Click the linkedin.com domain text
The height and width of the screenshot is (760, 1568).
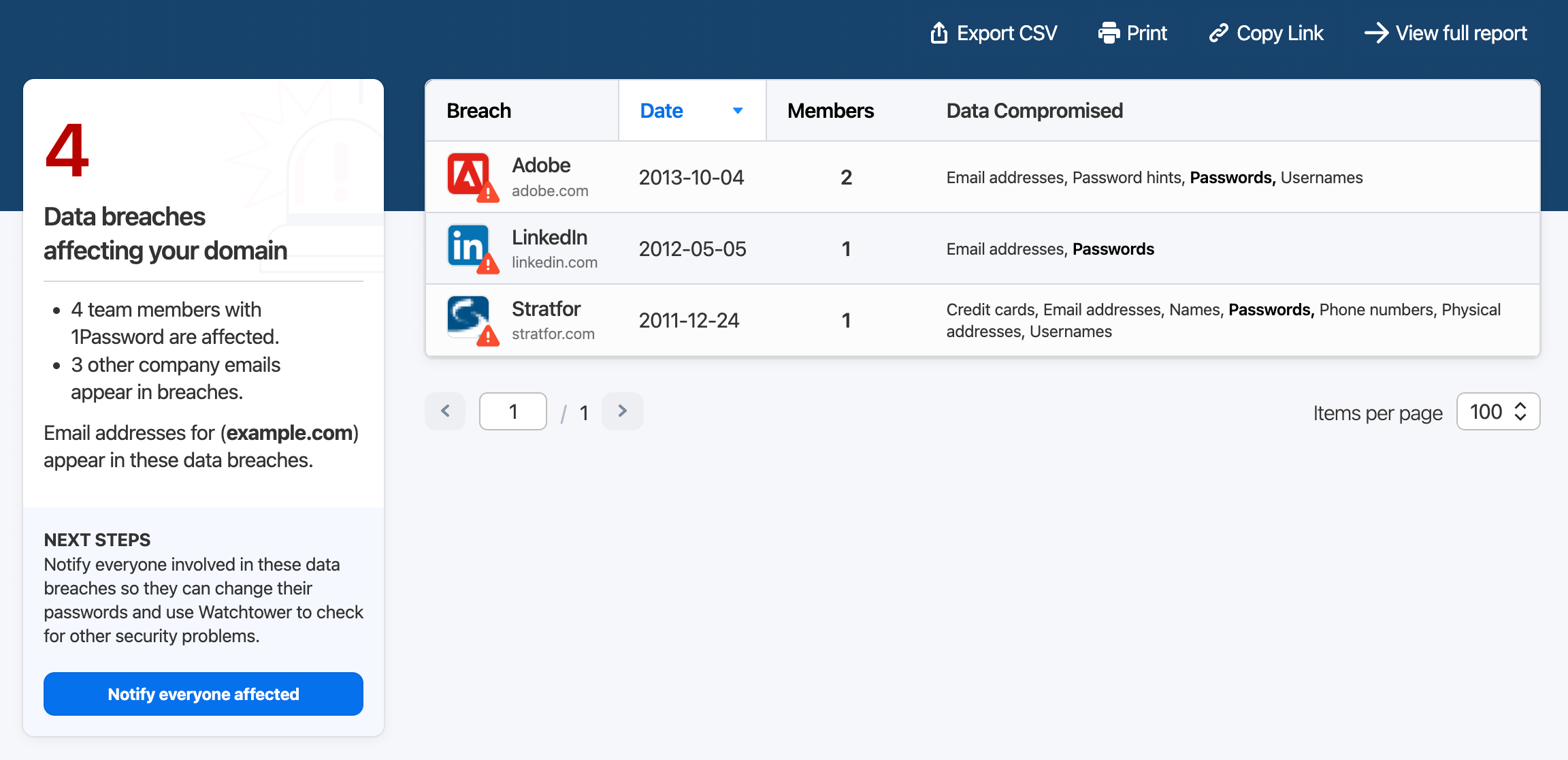tap(555, 262)
